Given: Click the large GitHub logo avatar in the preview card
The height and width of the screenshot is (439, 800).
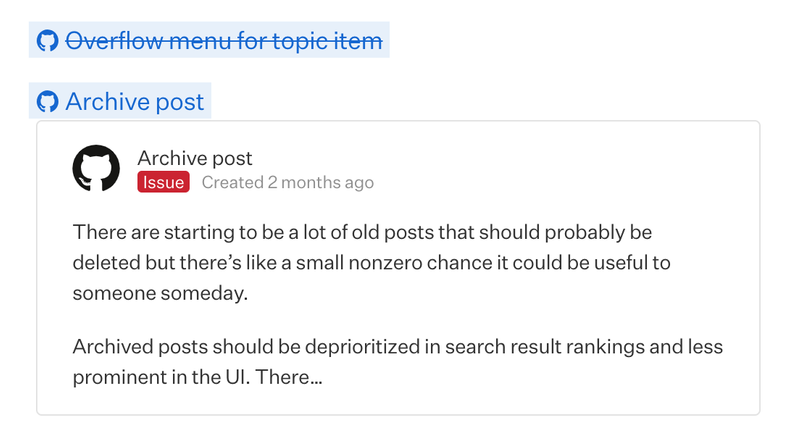Looking at the screenshot, I should [97, 169].
